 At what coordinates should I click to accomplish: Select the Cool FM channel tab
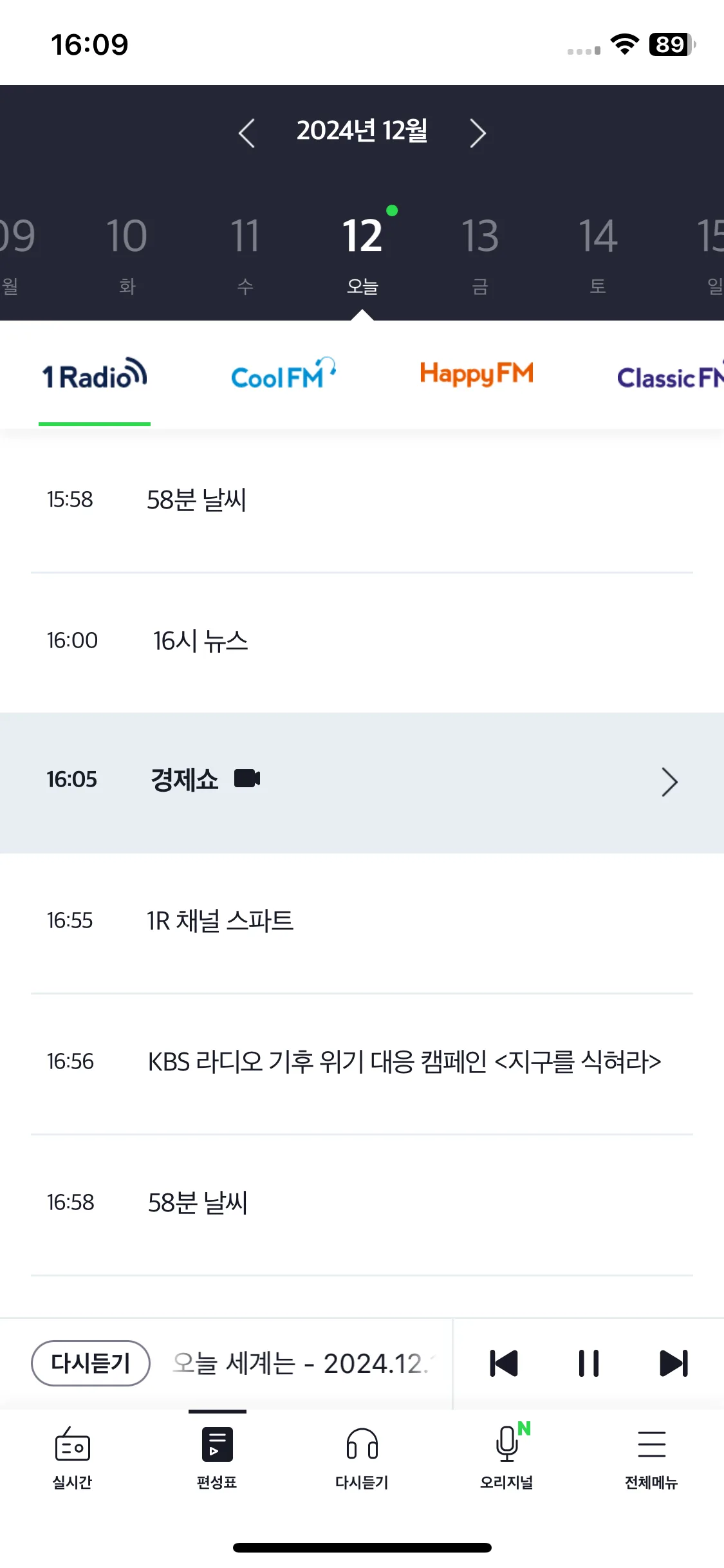tap(283, 375)
